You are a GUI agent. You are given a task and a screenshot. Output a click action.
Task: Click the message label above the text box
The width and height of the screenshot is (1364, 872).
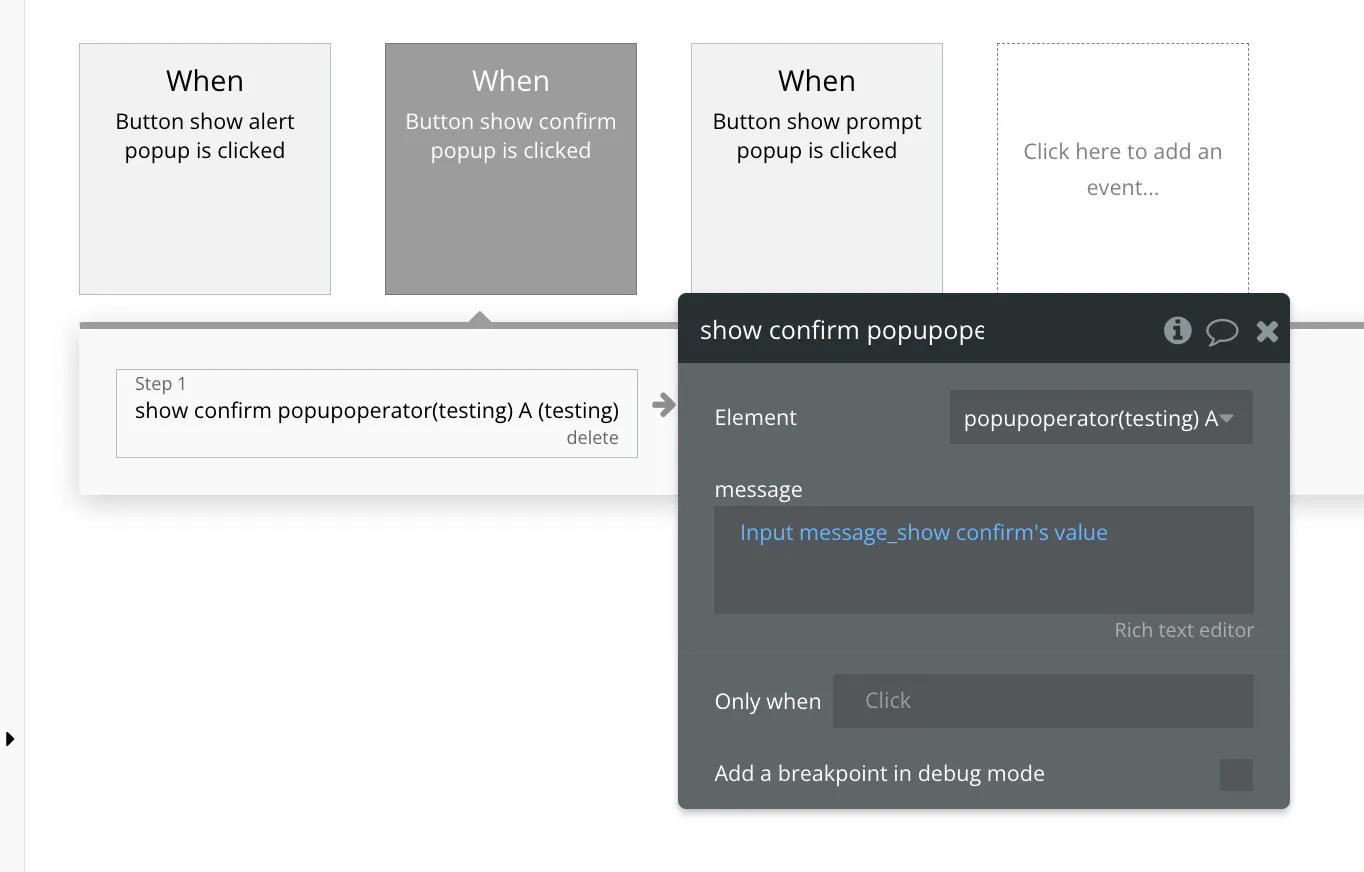(758, 490)
